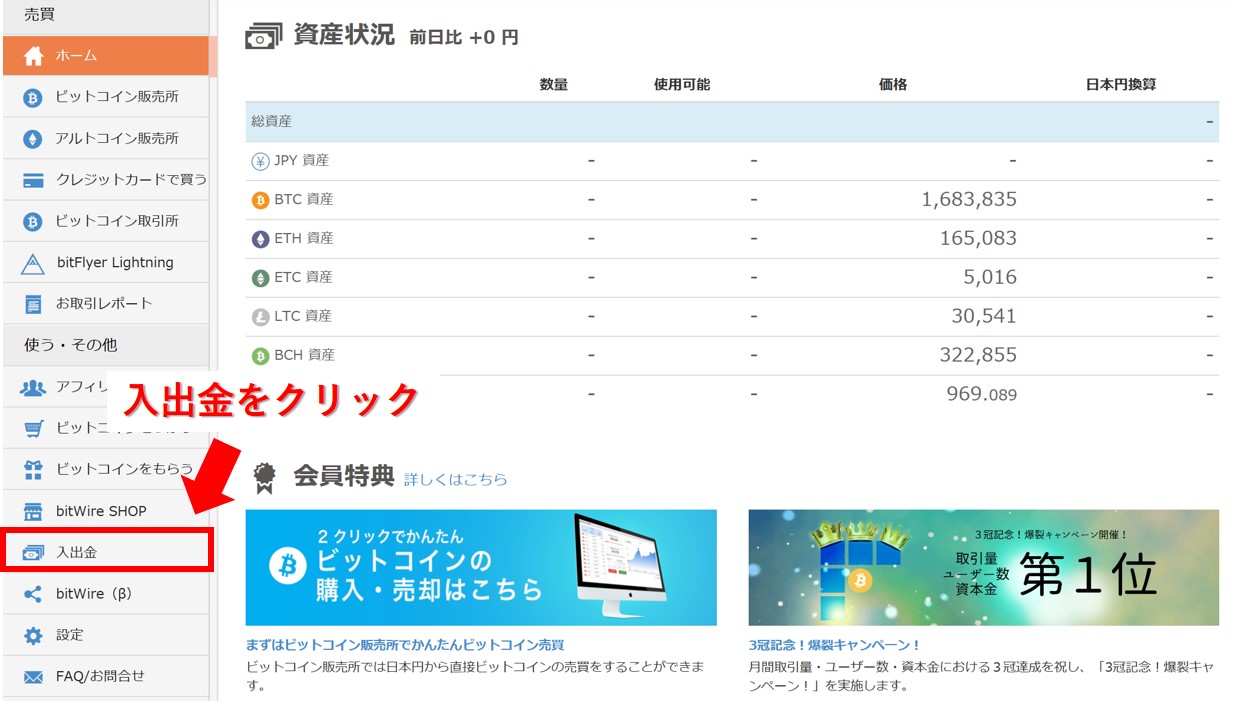Click the 価格 column header

893,85
